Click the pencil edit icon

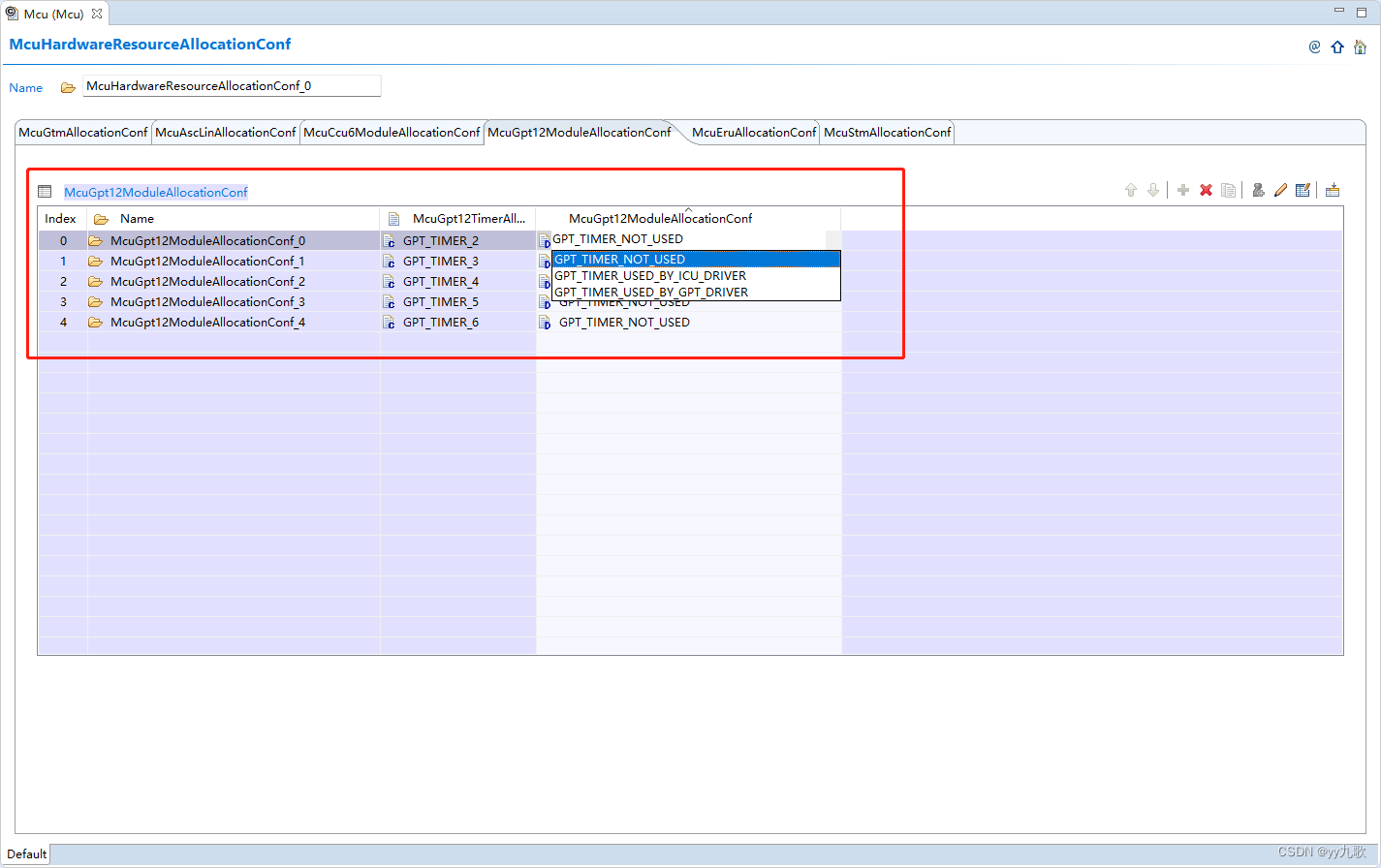pos(1280,190)
